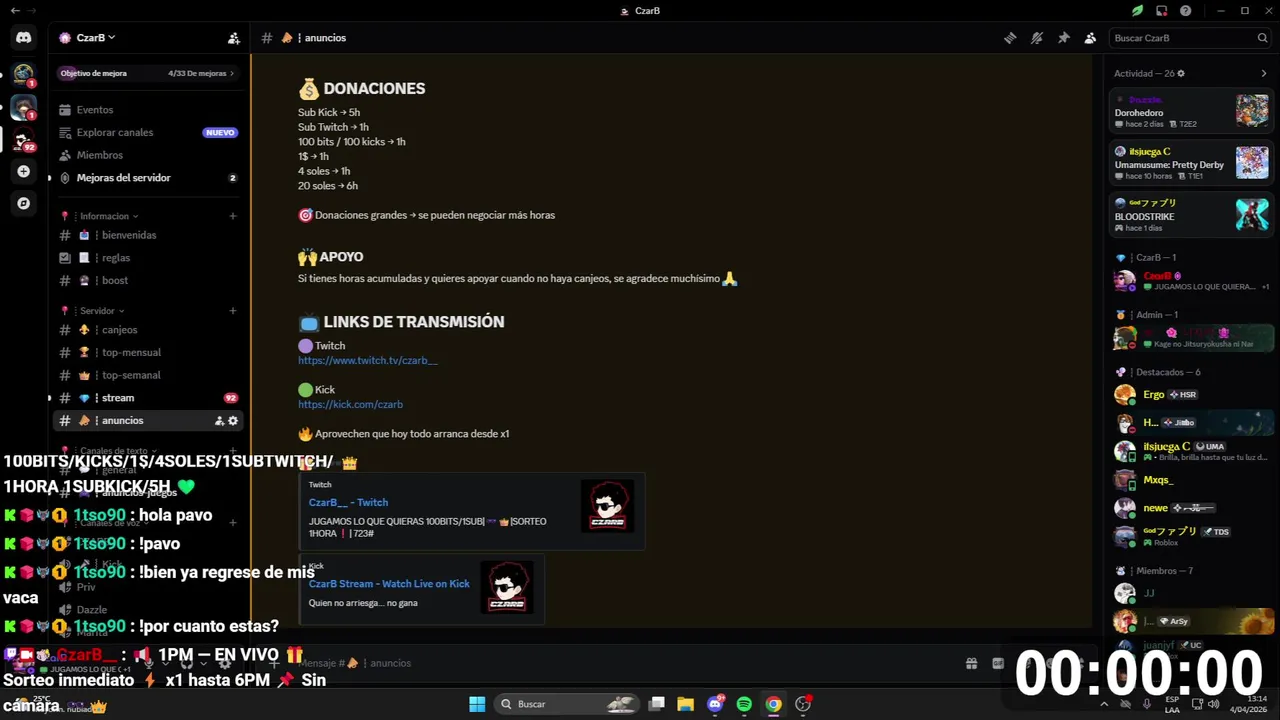Open threads icon in channel header

[1010, 38]
